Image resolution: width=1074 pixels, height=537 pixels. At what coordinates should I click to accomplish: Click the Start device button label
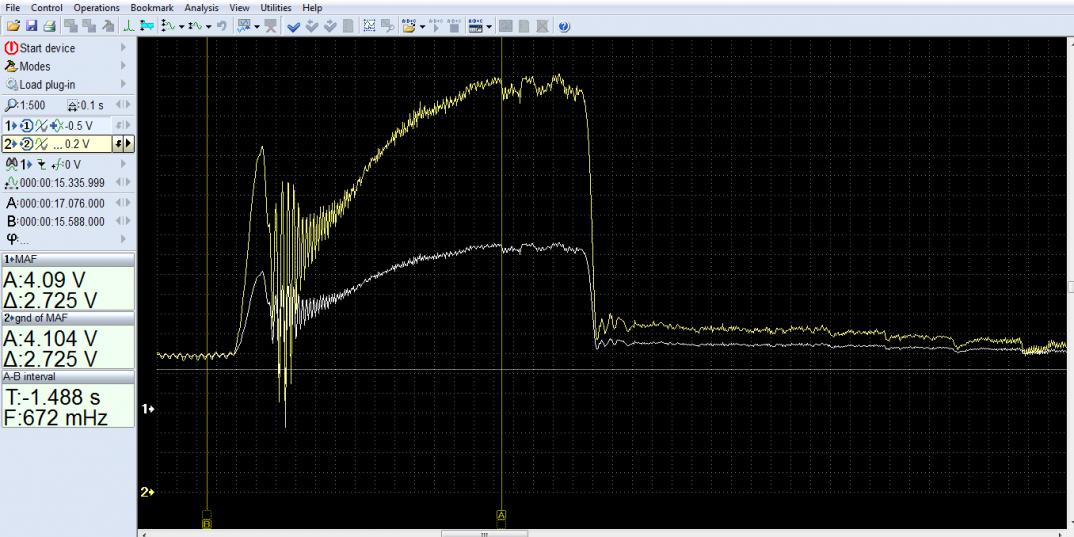(x=47, y=48)
